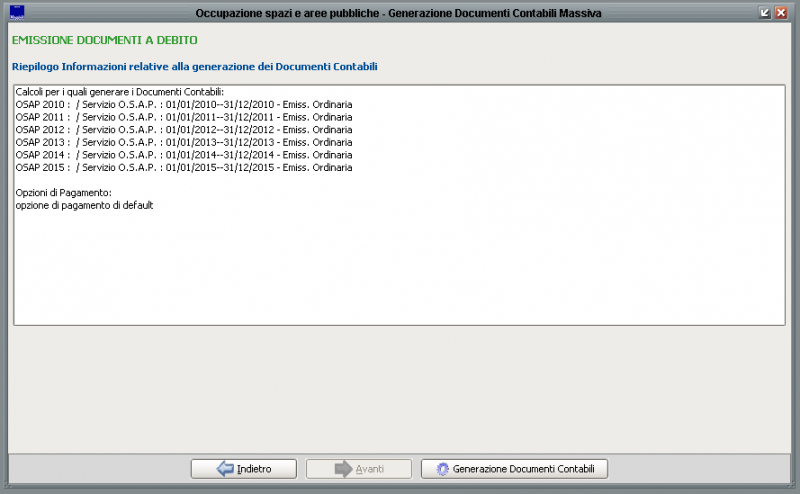Click the Riepilogo Informazioni subtitle
The height and width of the screenshot is (494, 800).
pos(194,67)
